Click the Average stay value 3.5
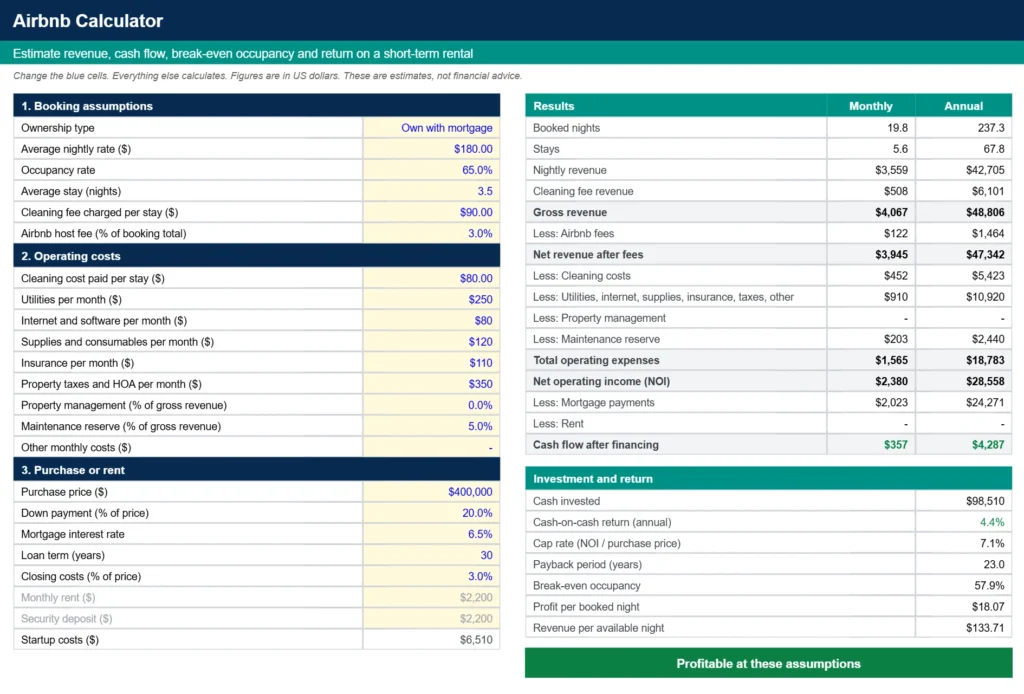The width and height of the screenshot is (1024, 694). click(x=432, y=191)
